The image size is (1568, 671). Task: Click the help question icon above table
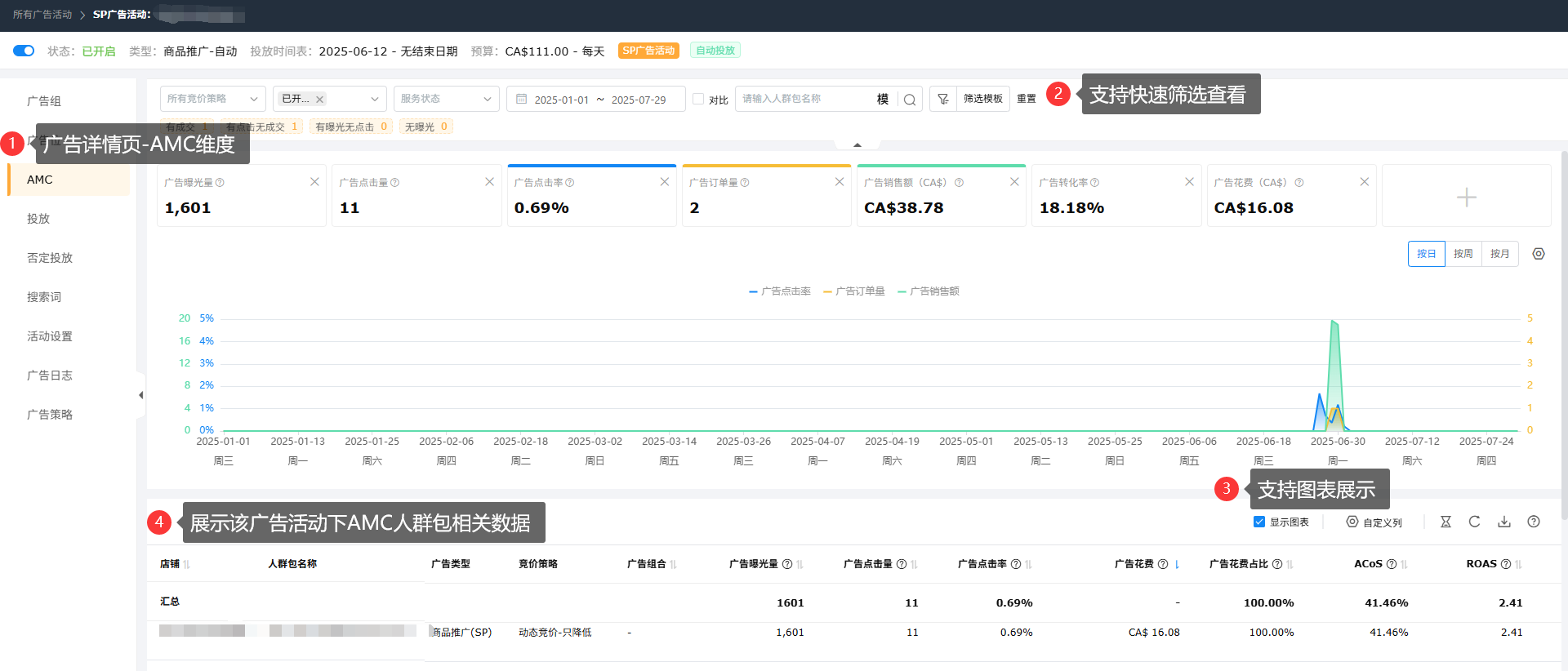point(1534,522)
